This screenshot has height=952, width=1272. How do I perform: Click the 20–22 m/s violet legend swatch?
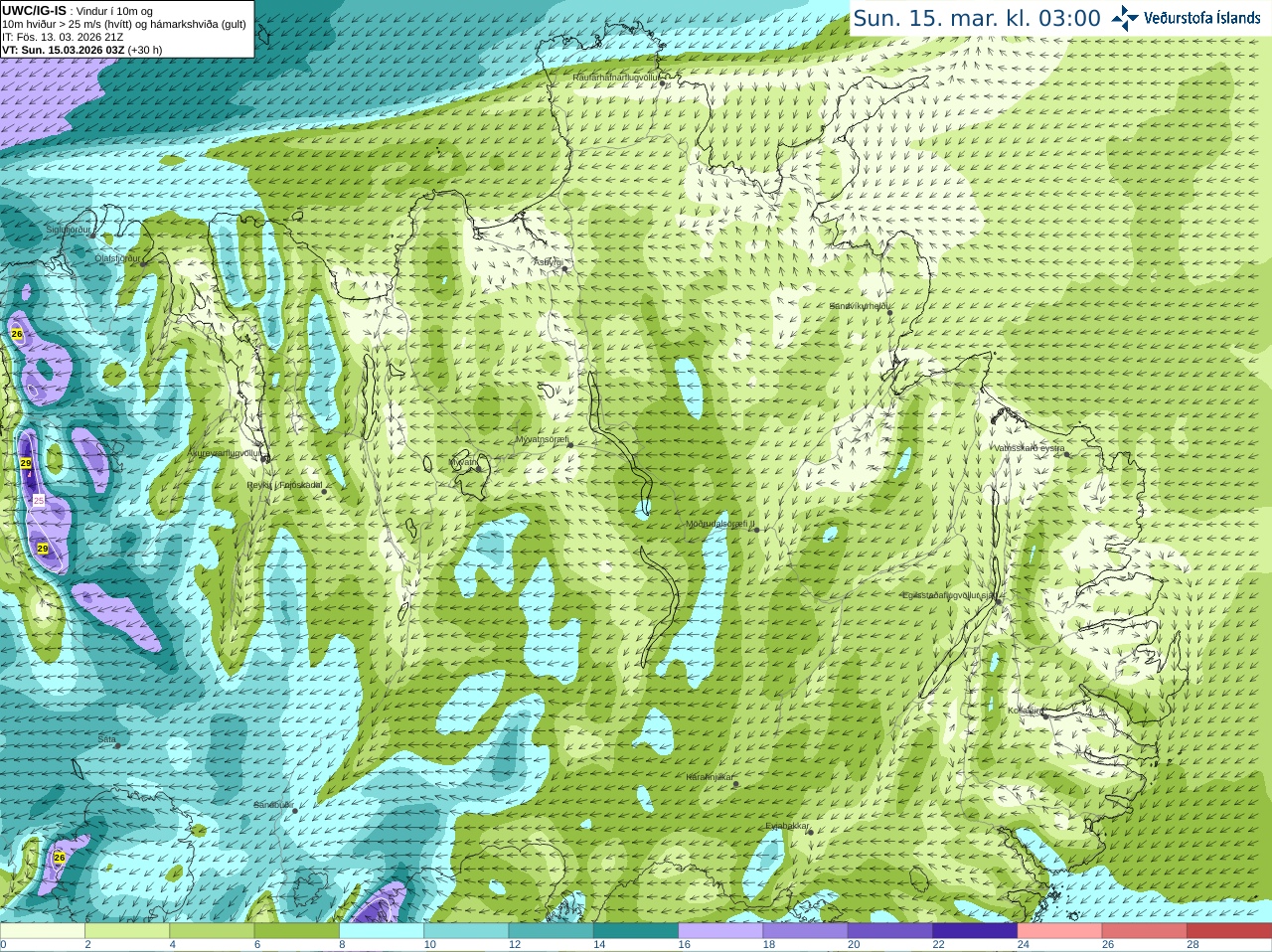pyautogui.click(x=889, y=931)
